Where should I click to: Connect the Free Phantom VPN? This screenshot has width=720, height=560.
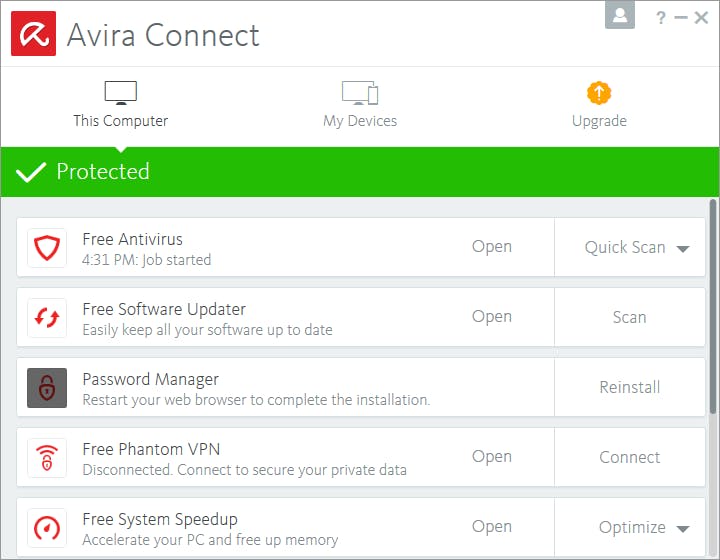pos(629,457)
